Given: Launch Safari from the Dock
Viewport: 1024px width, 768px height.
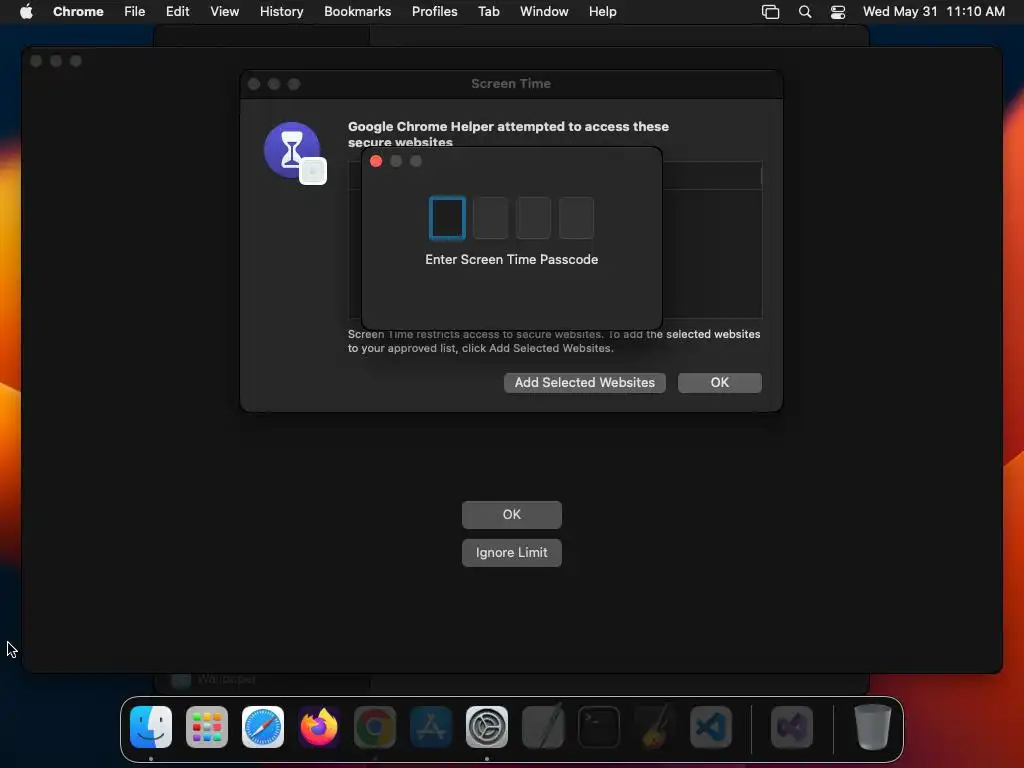Looking at the screenshot, I should (263, 727).
